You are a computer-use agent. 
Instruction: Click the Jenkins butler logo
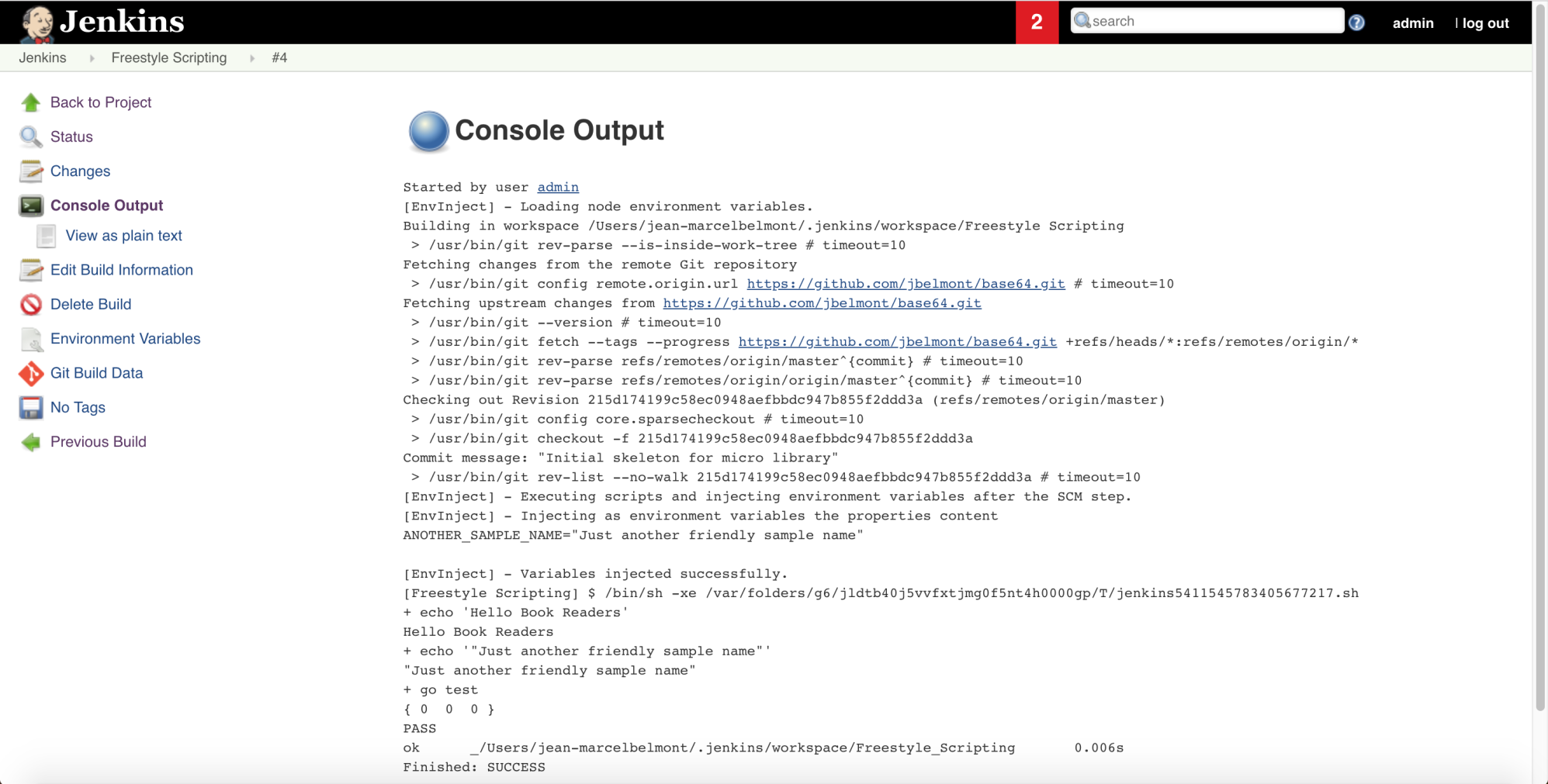(36, 23)
